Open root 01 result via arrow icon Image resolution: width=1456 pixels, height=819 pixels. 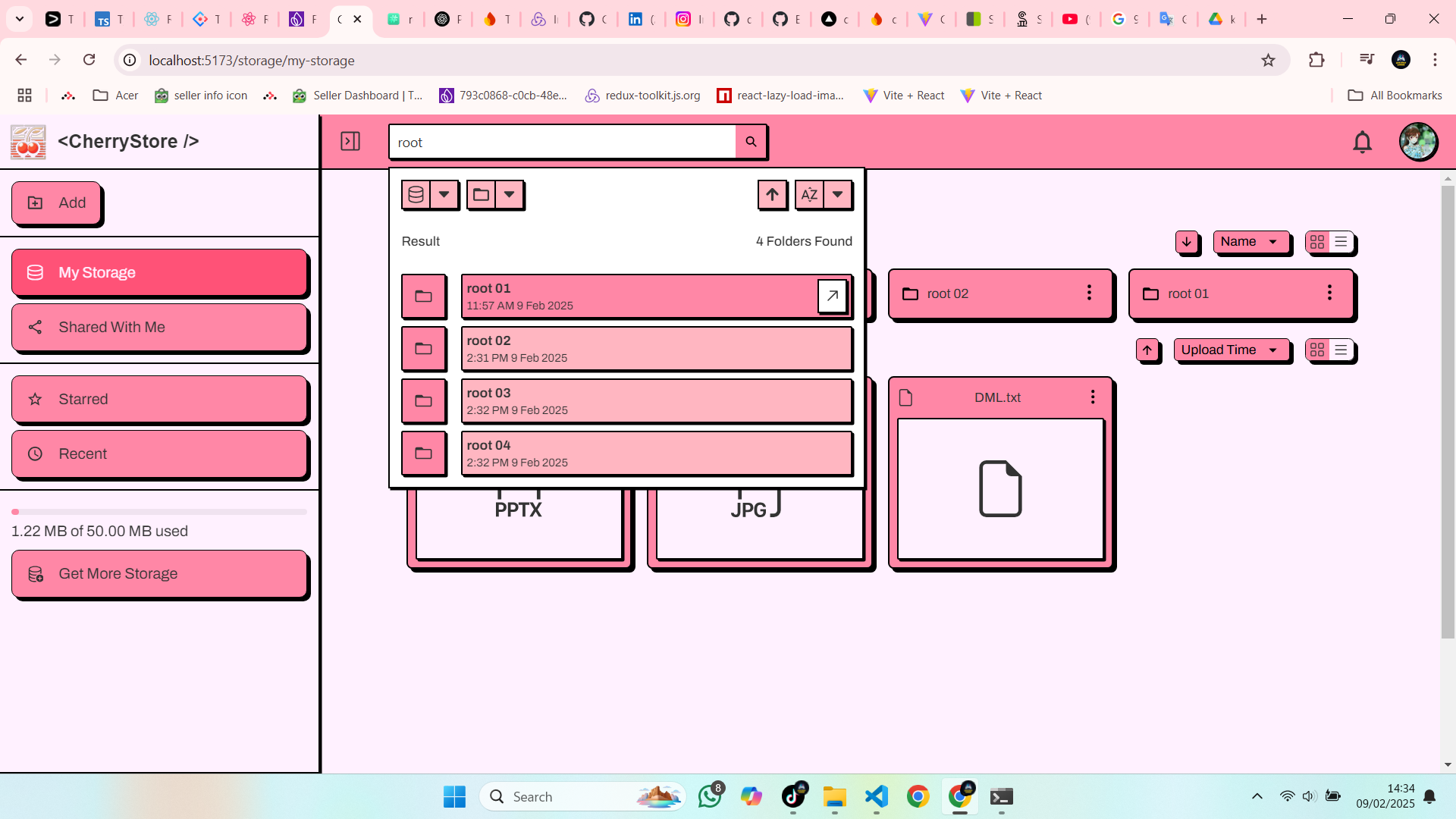[x=832, y=296]
